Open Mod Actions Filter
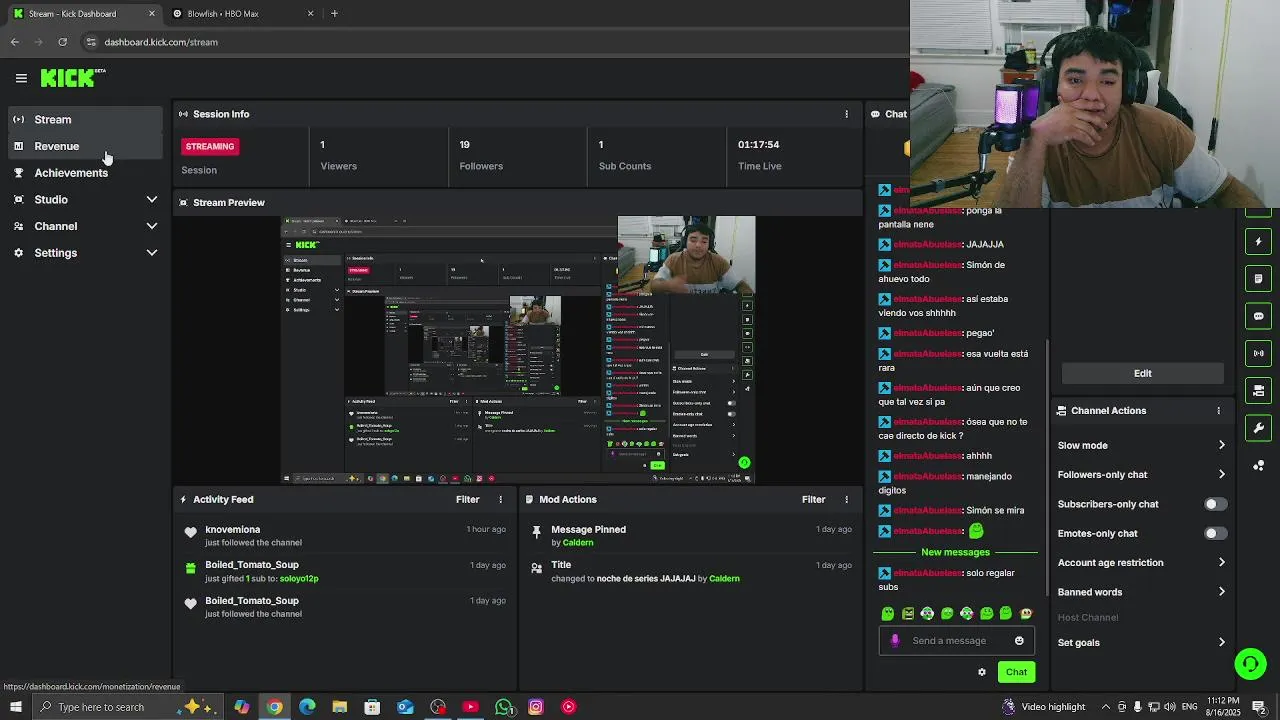The width and height of the screenshot is (1280, 720). pyautogui.click(x=813, y=499)
